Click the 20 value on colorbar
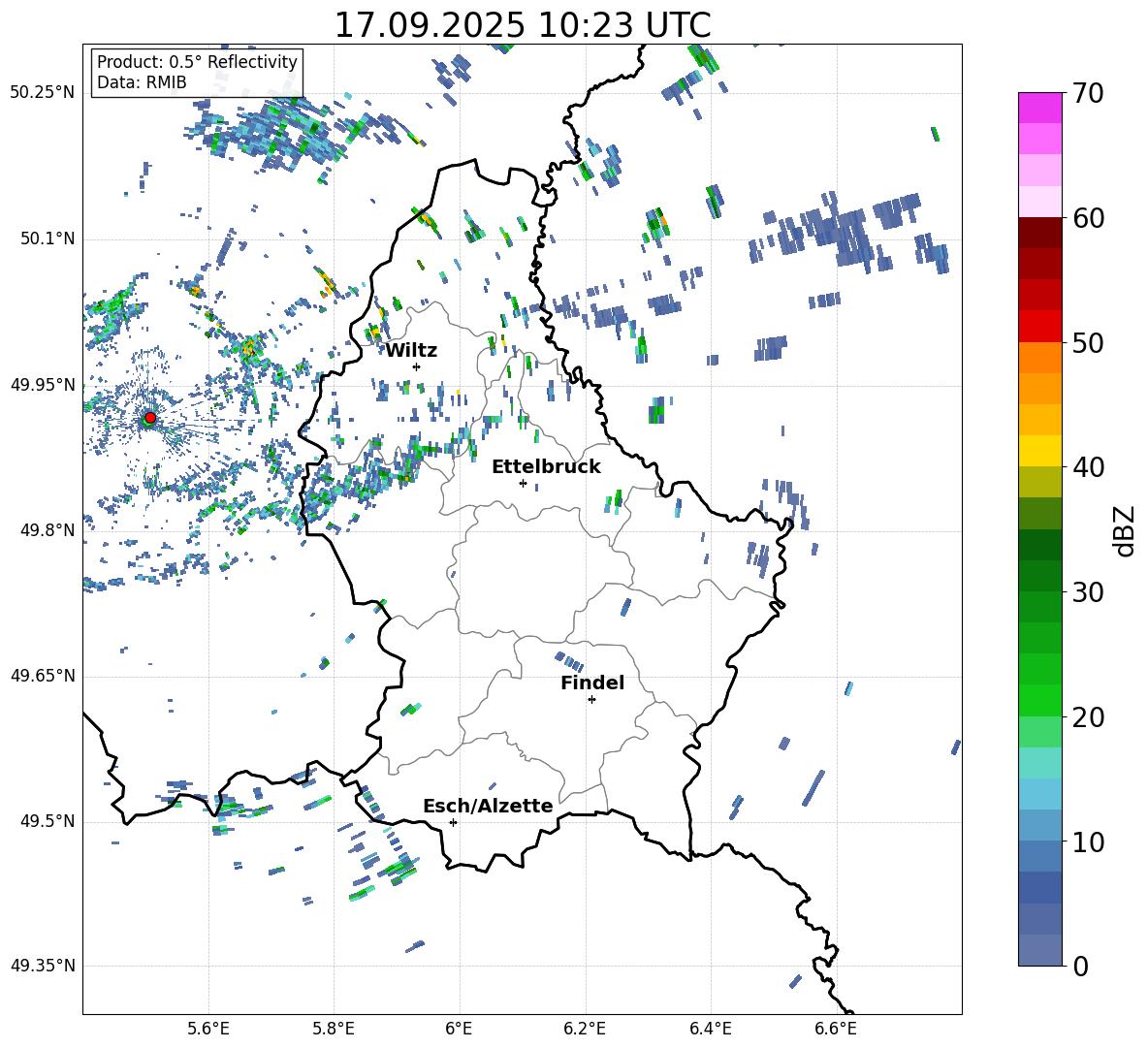The image size is (1148, 1048). 1088,716
